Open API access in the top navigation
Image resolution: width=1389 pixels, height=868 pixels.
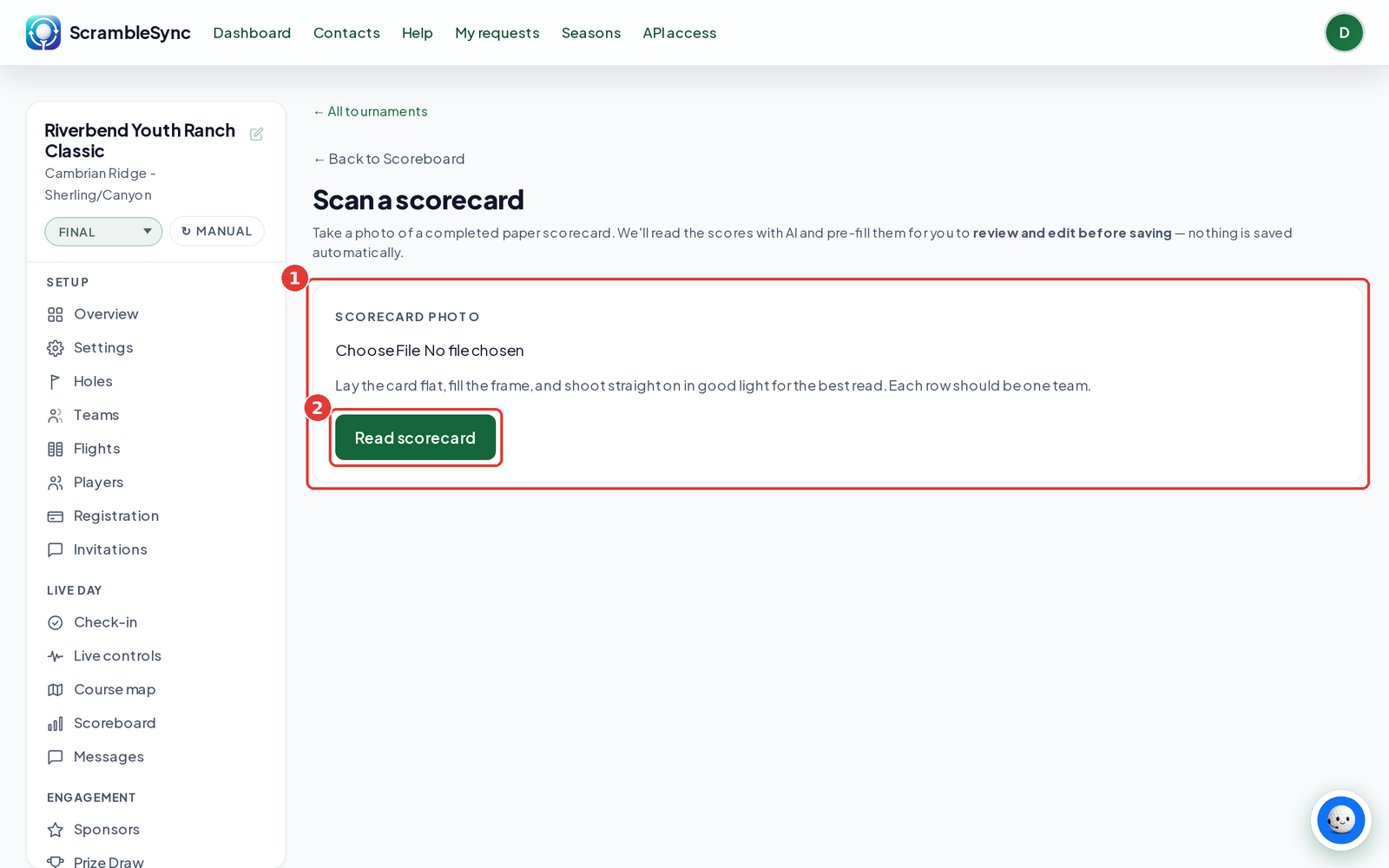tap(680, 33)
